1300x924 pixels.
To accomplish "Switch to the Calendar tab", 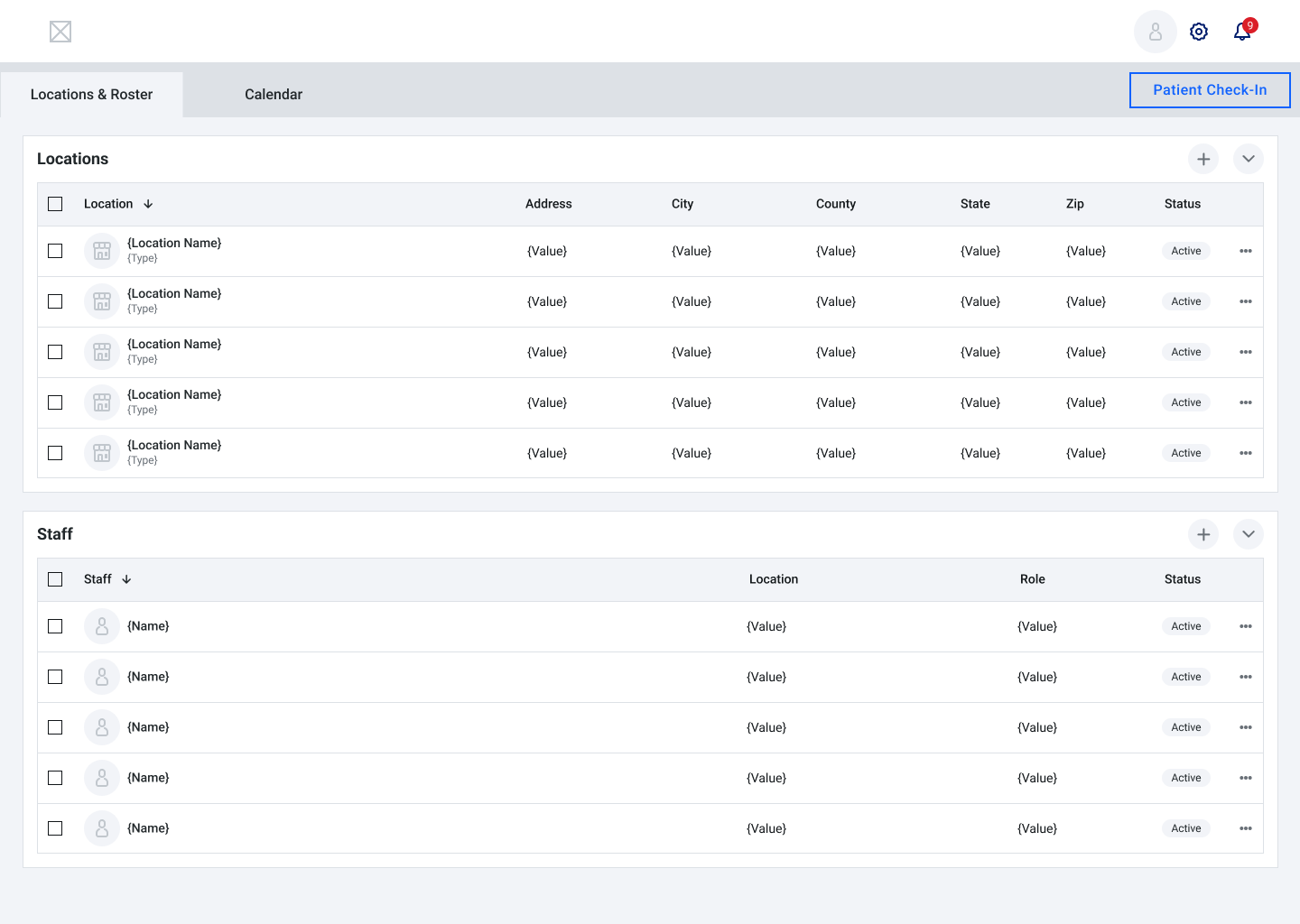I will 274,95.
